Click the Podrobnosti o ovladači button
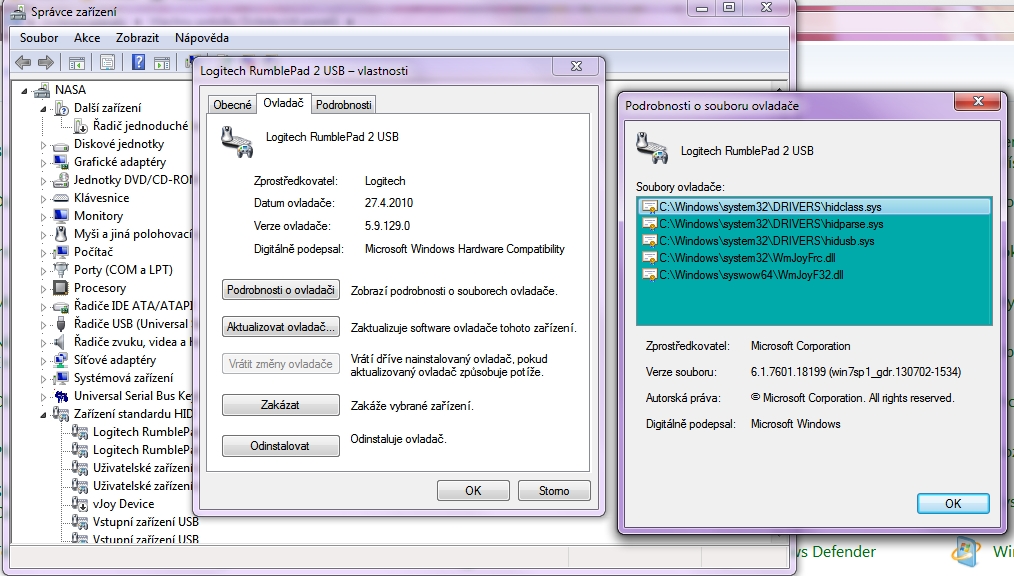Screen dimensions: 1014x576 [281, 290]
